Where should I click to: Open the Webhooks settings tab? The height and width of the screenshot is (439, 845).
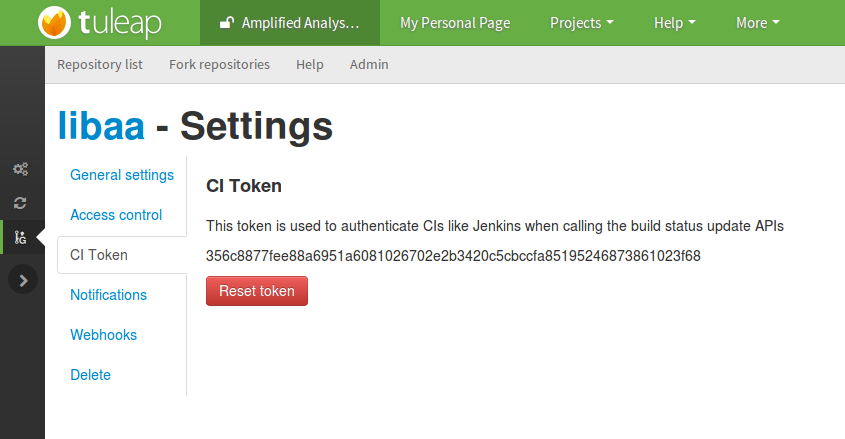[103, 335]
